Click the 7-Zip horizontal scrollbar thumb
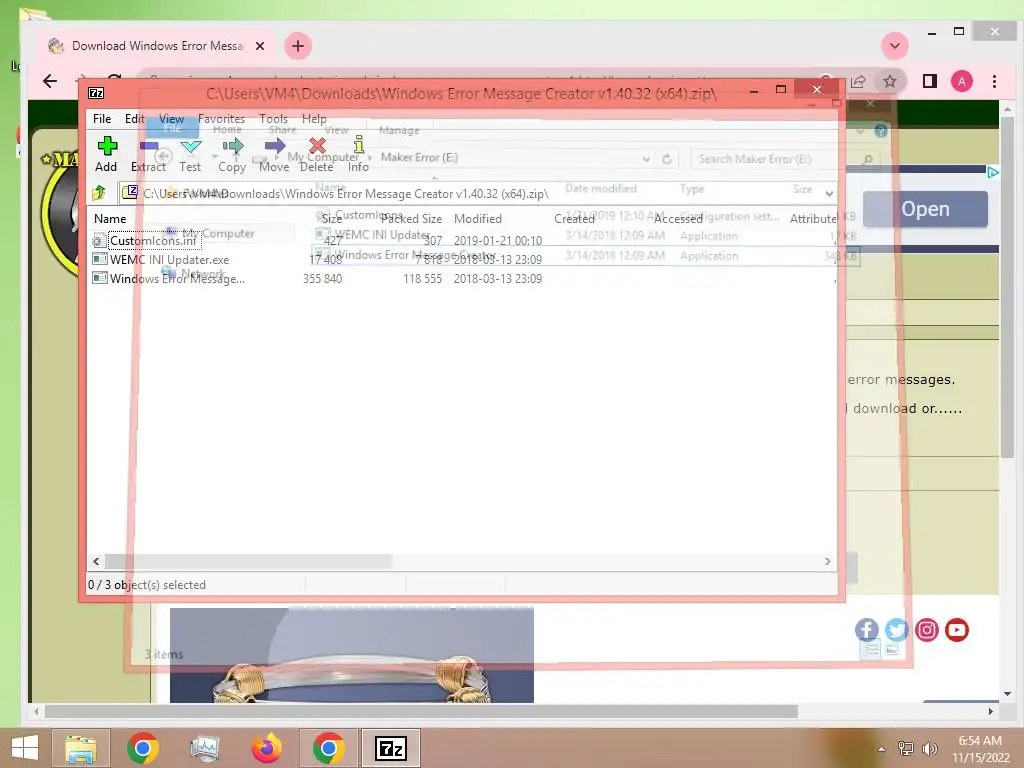Viewport: 1024px width, 768px height. click(x=248, y=561)
